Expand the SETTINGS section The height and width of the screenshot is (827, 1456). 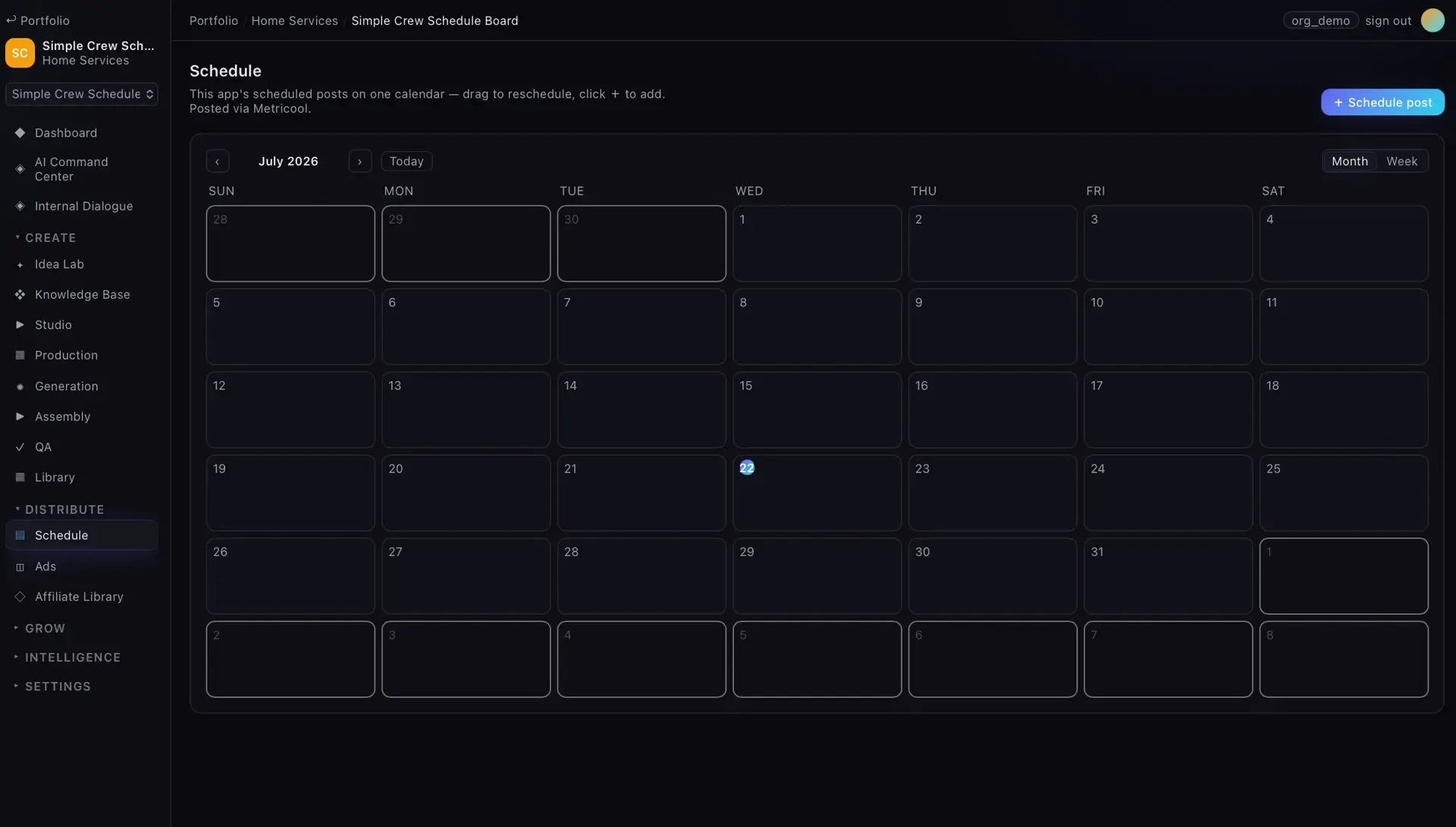52,686
